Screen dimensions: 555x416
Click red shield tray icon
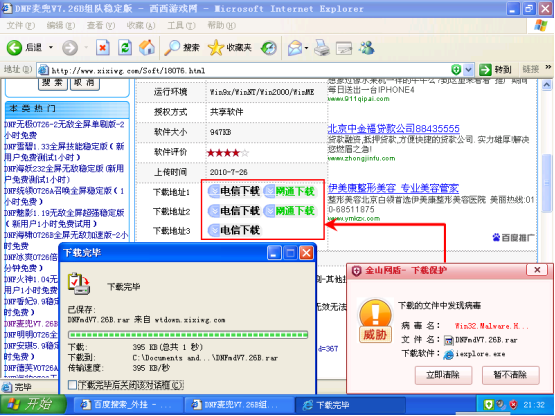point(513,404)
